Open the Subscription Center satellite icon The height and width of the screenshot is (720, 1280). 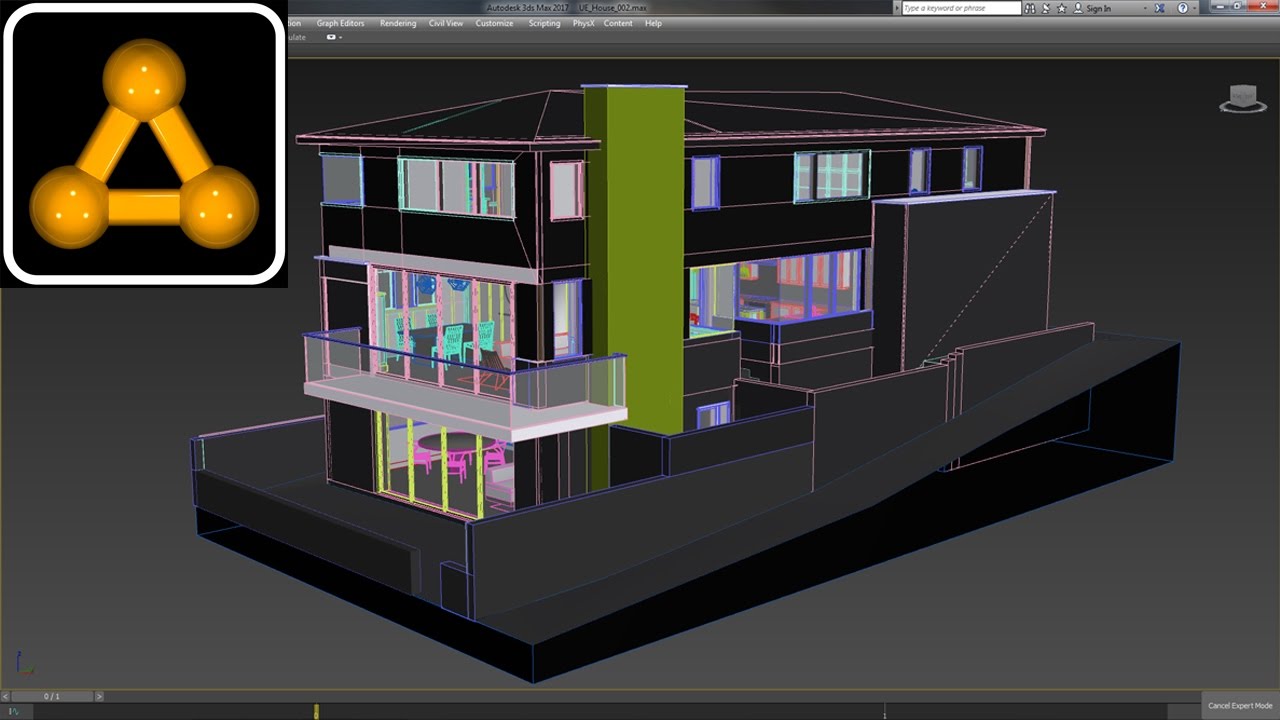tap(1046, 8)
